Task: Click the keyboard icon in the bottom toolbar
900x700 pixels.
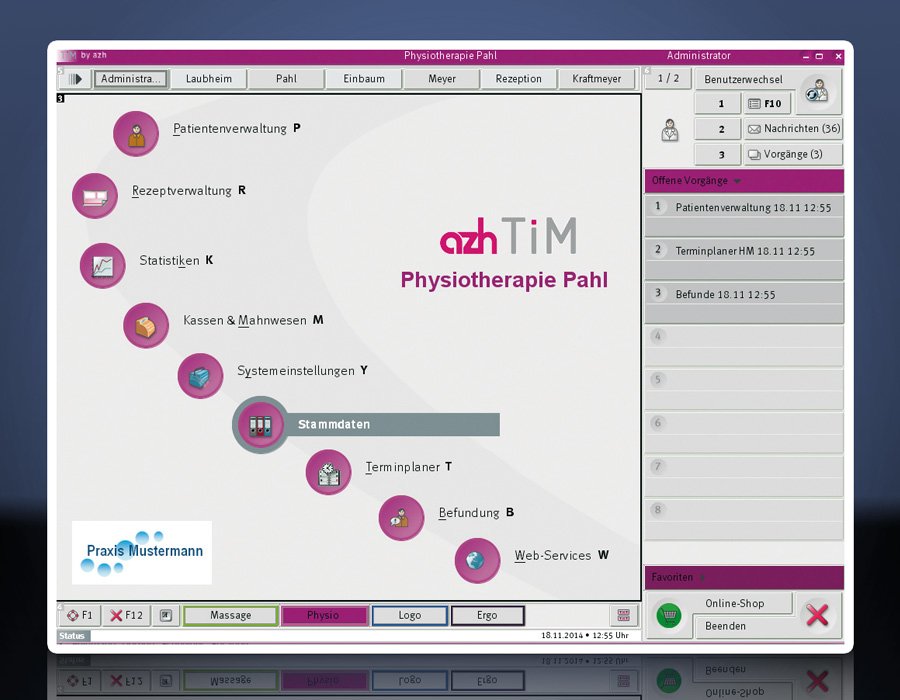Action: (x=623, y=616)
